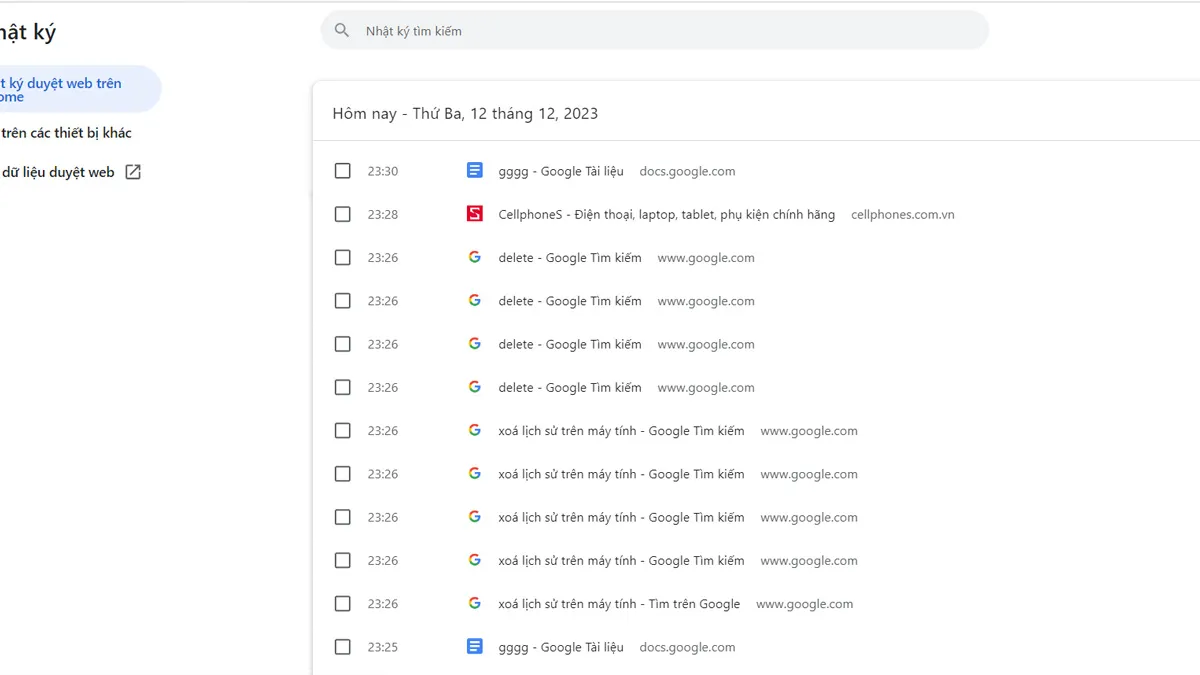The image size is (1200, 675).
Task: Click the Google icon on the last delete entry
Action: pyautogui.click(x=474, y=386)
